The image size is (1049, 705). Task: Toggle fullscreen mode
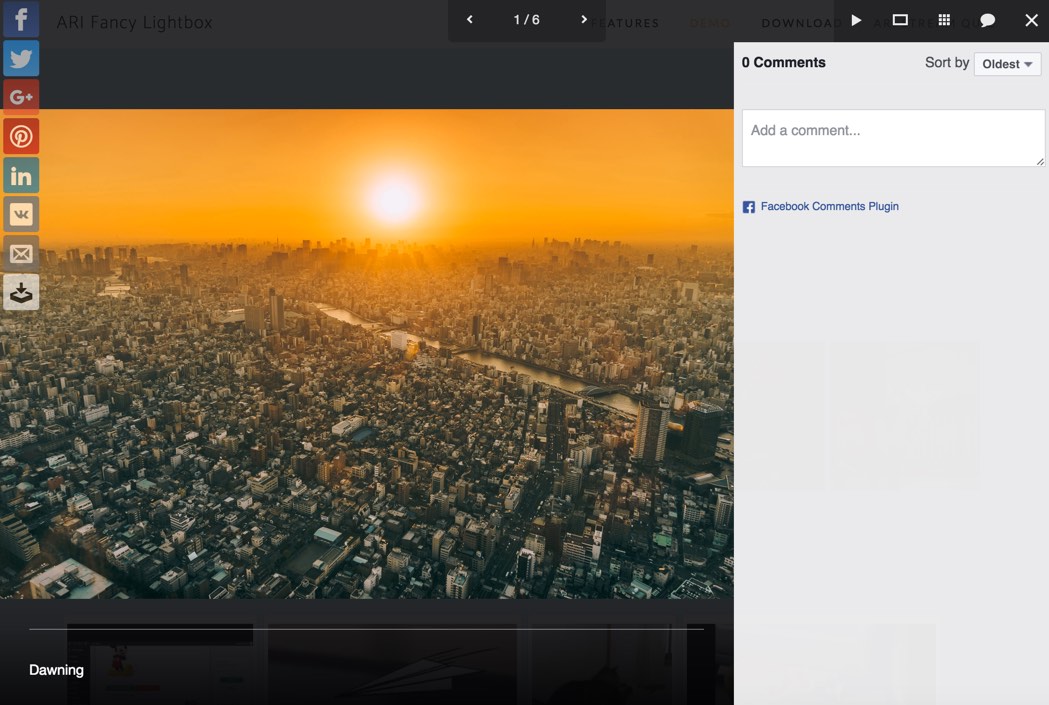pos(900,20)
